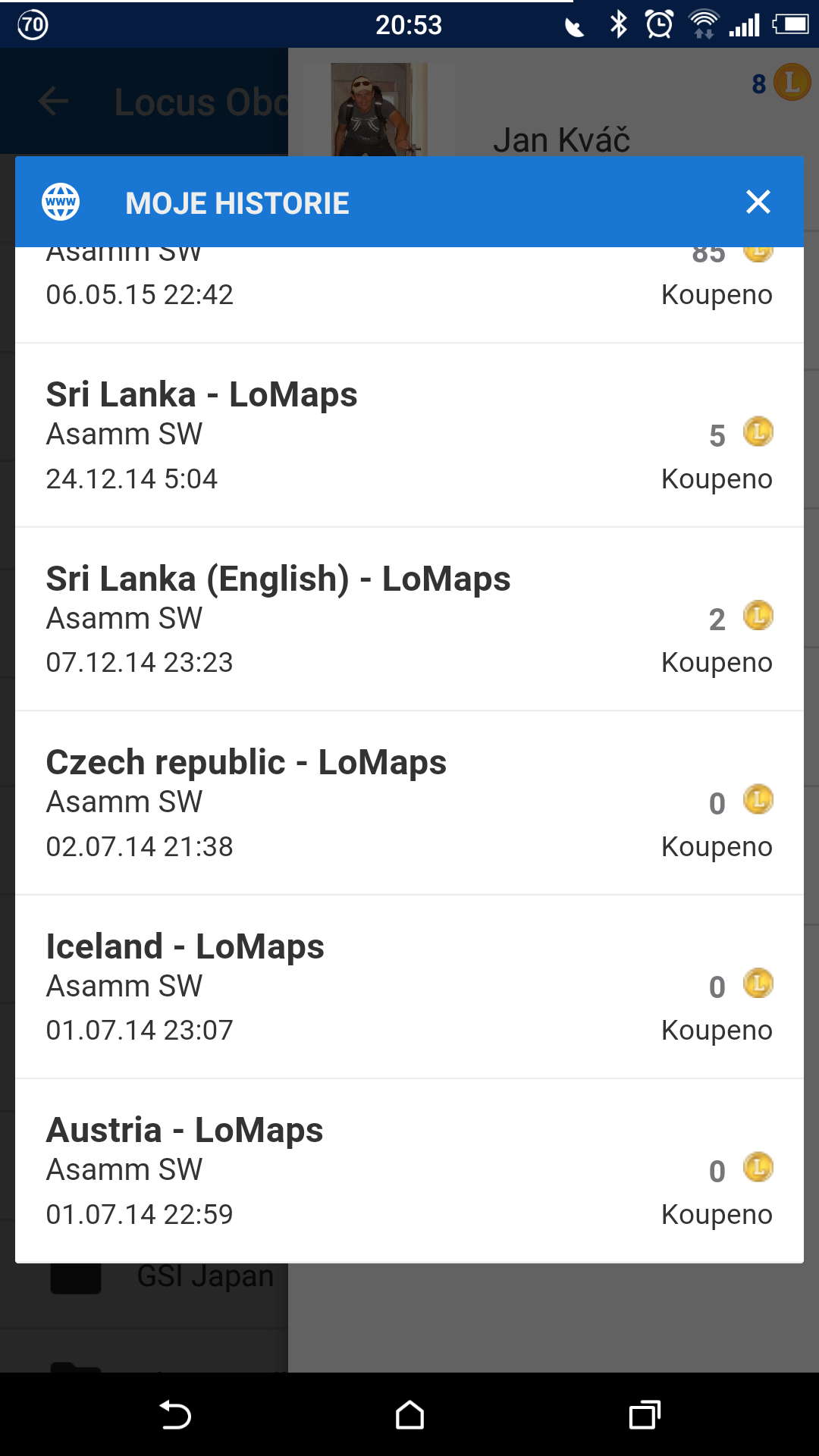Open Jan Kváč profile photo
The height and width of the screenshot is (1456, 819).
click(378, 110)
